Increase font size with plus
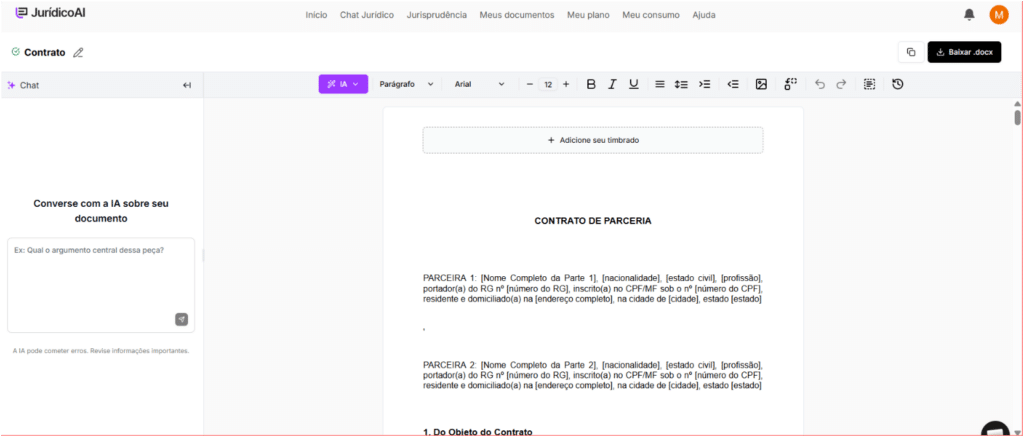Screen dimensions: 1024x437 (x=566, y=84)
